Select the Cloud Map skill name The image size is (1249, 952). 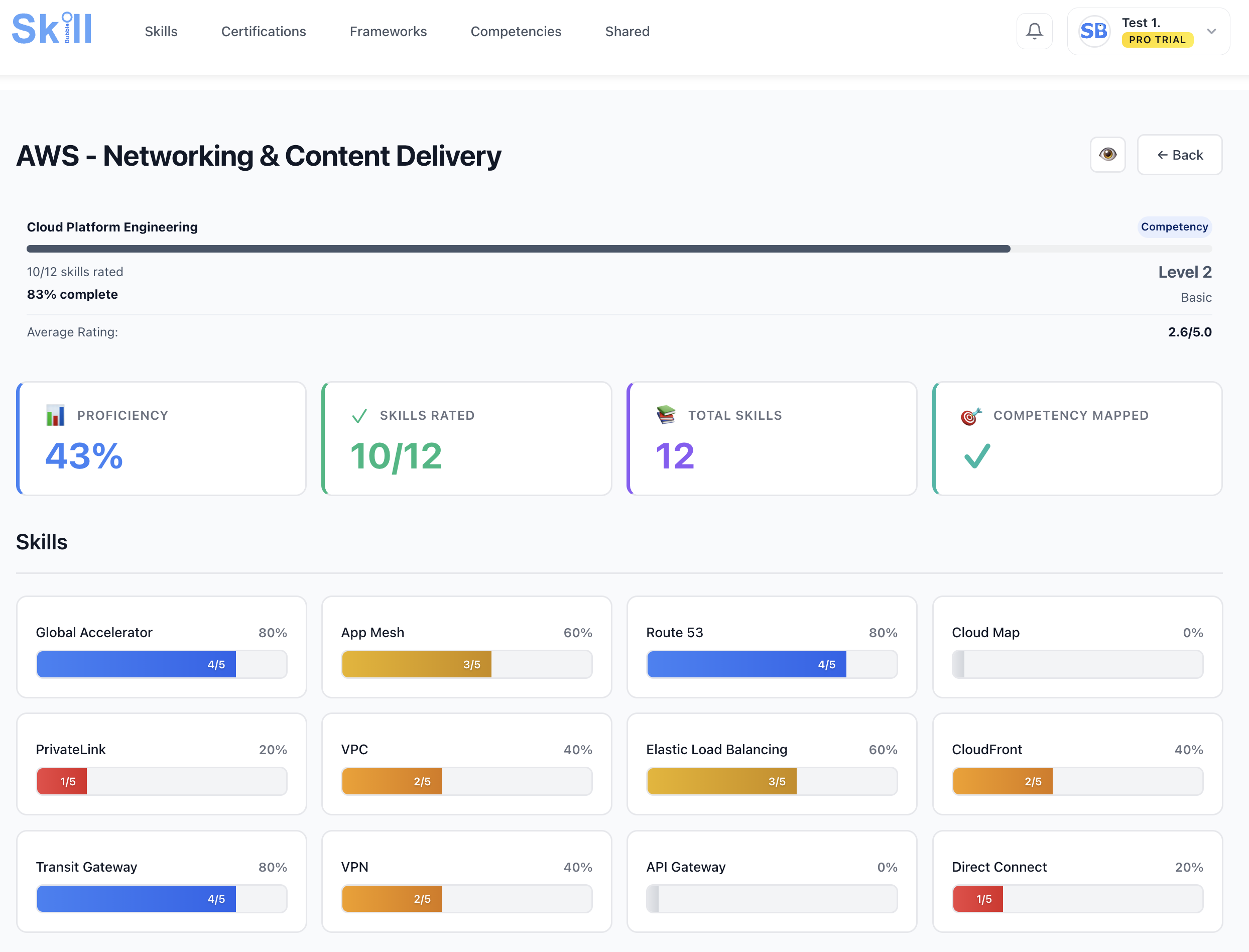(985, 632)
